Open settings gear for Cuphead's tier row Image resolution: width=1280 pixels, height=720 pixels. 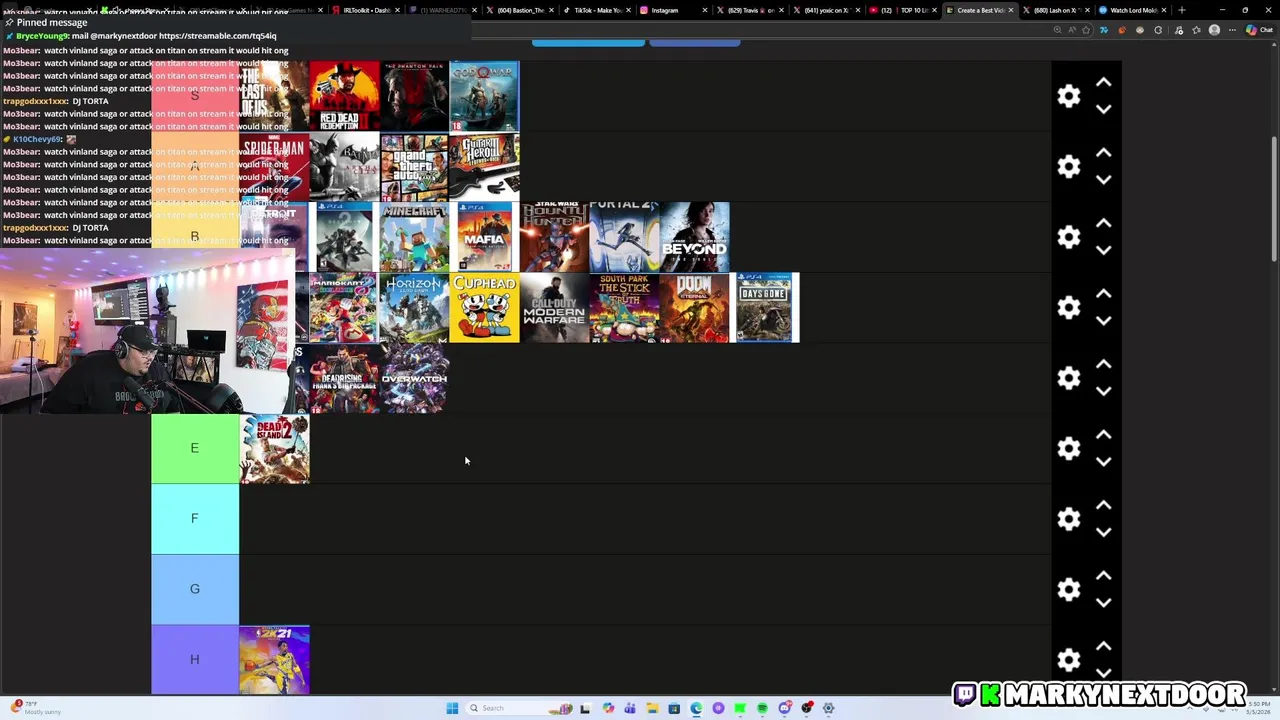[x=1069, y=307]
